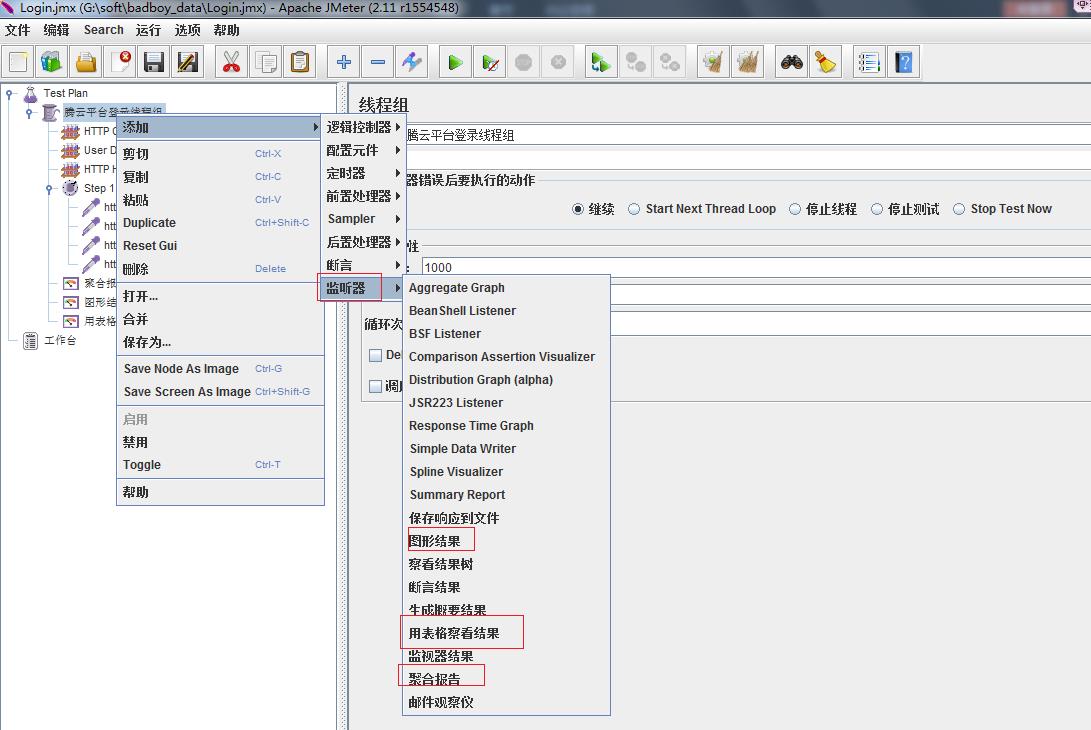Click the Function Helper list icon
1091x730 pixels.
pos(869,62)
